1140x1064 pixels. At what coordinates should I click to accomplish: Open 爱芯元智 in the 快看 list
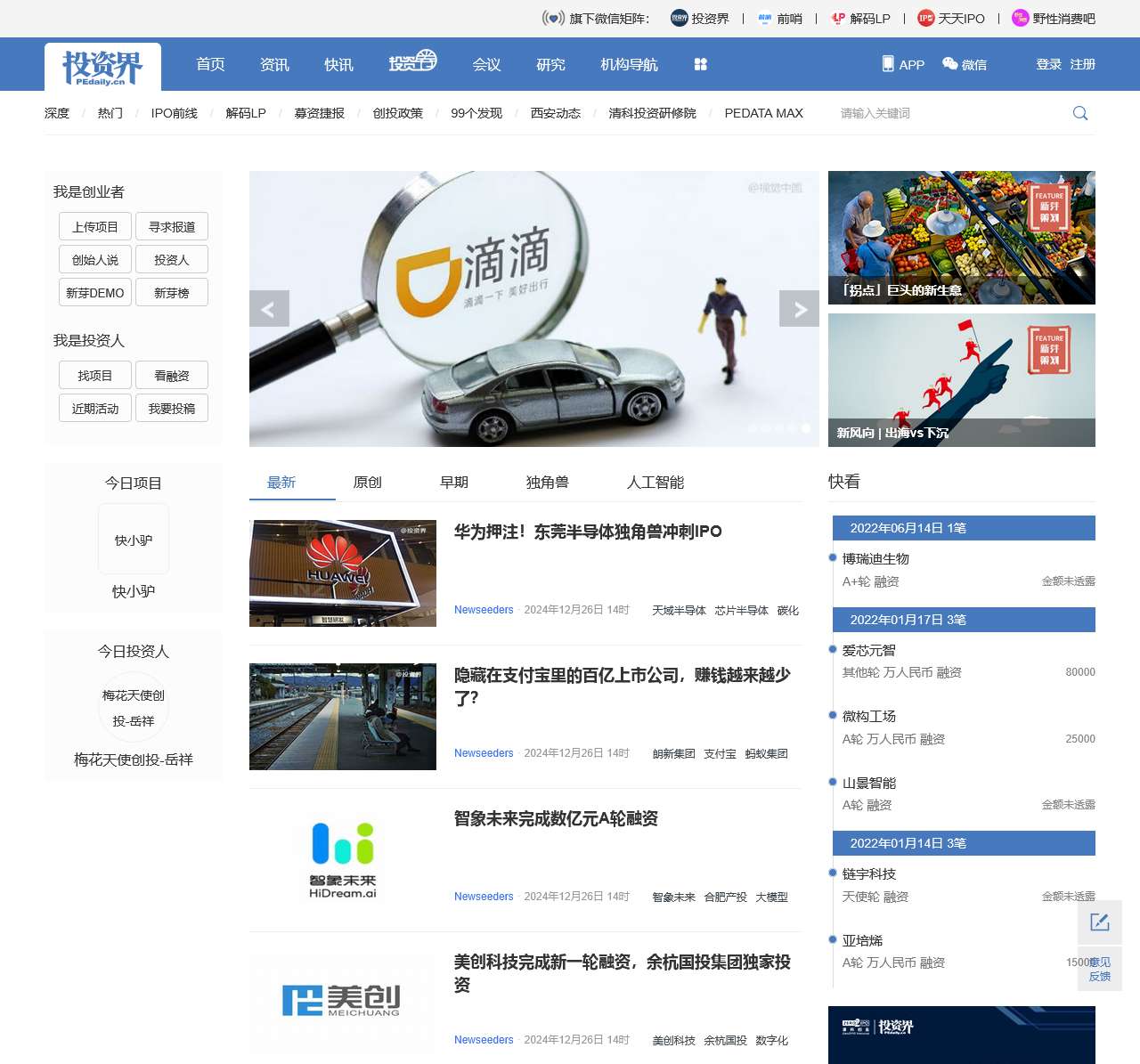(869, 650)
